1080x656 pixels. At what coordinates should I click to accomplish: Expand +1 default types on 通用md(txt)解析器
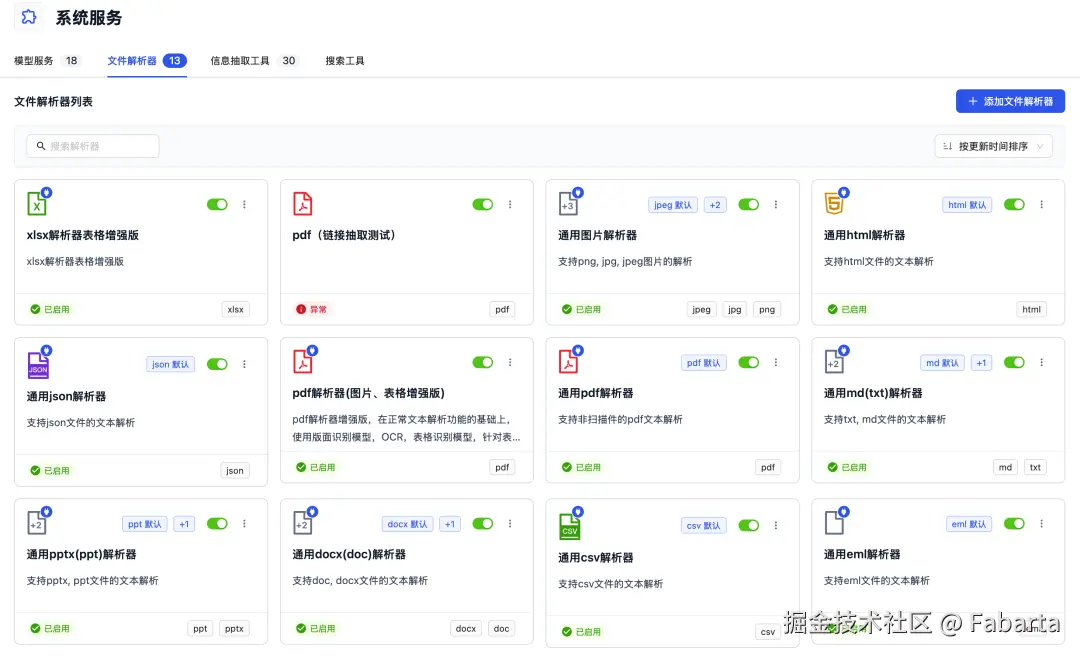[981, 362]
